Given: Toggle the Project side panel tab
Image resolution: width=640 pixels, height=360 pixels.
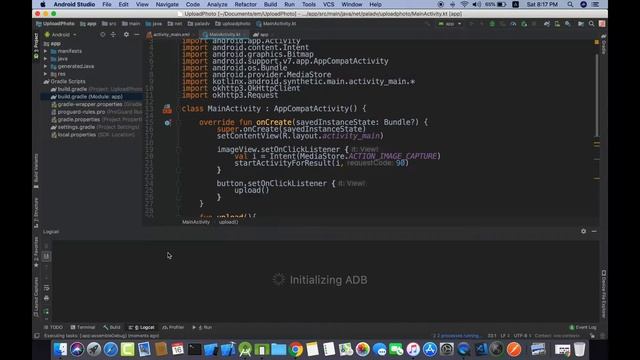Looking at the screenshot, I should 36,45.
